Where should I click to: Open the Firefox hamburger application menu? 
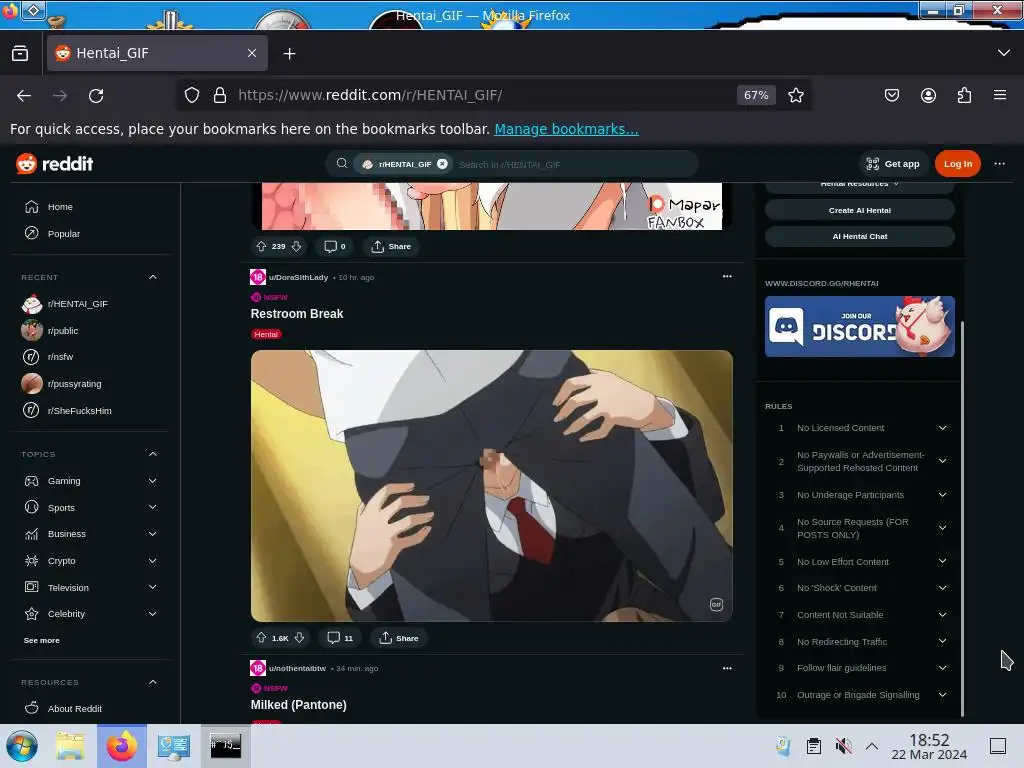[1000, 95]
